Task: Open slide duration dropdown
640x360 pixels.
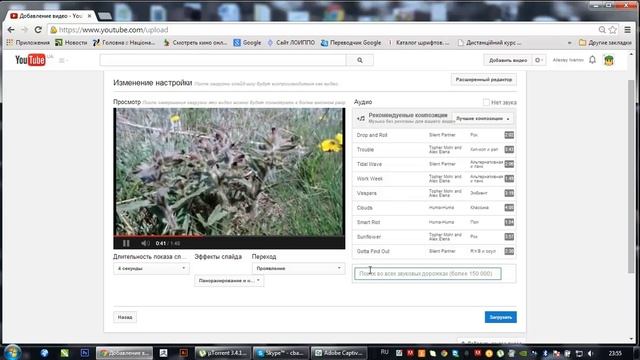Action: 151,269
